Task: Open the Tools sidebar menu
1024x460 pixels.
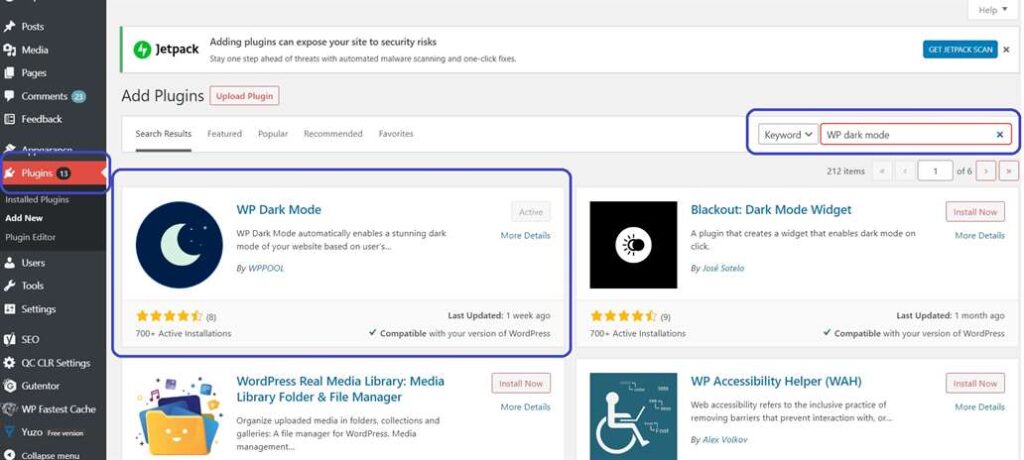Action: pos(32,286)
